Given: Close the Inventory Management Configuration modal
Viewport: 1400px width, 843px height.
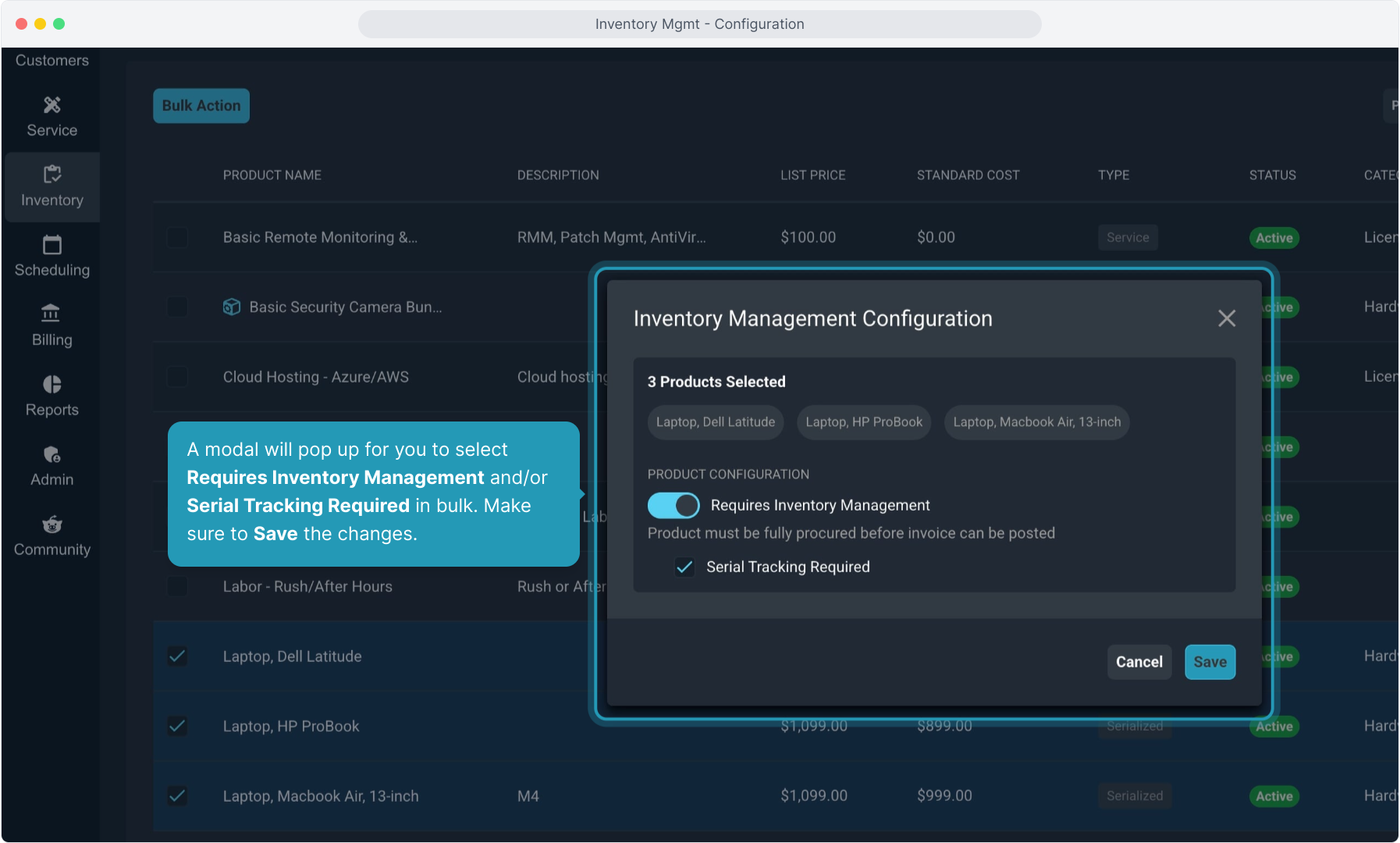Looking at the screenshot, I should [x=1226, y=318].
